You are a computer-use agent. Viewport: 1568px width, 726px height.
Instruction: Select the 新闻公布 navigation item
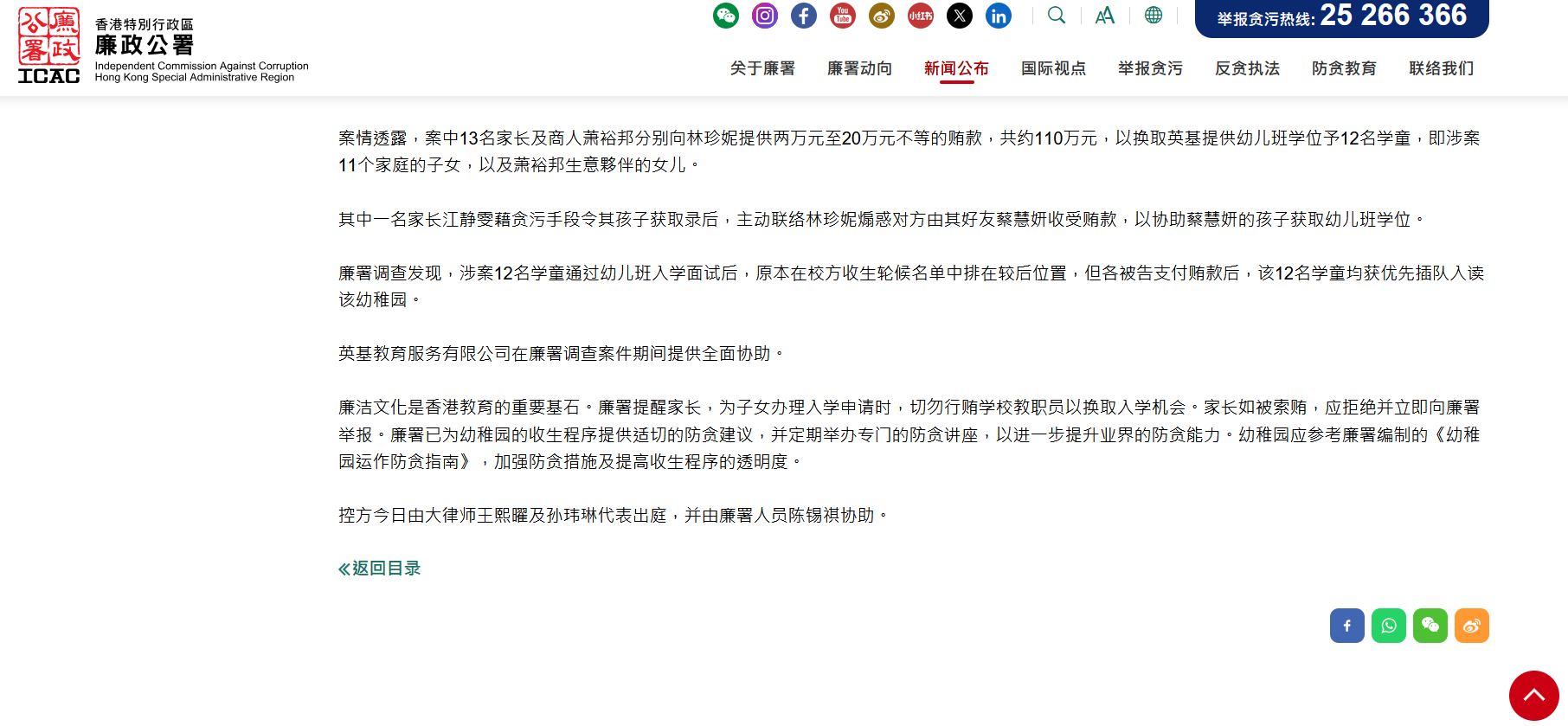(x=955, y=68)
